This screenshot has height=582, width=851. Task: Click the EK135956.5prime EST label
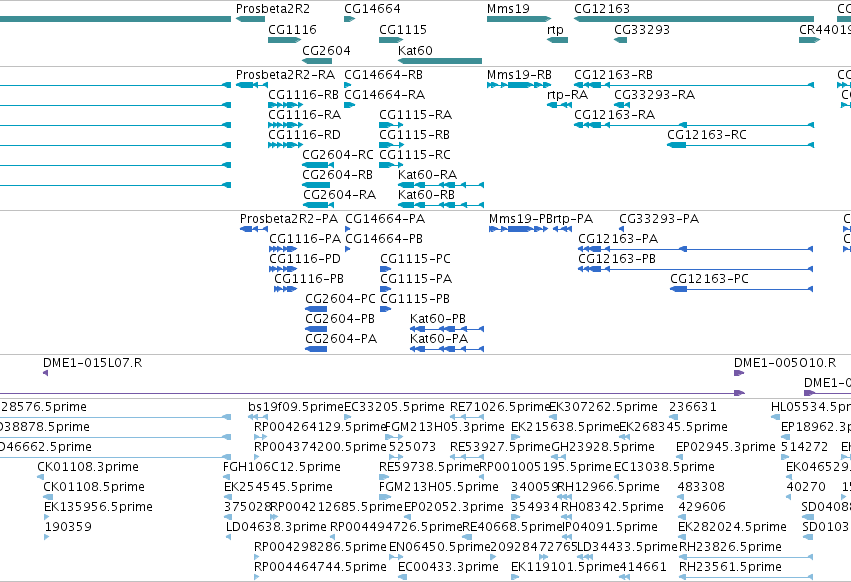[x=98, y=507]
